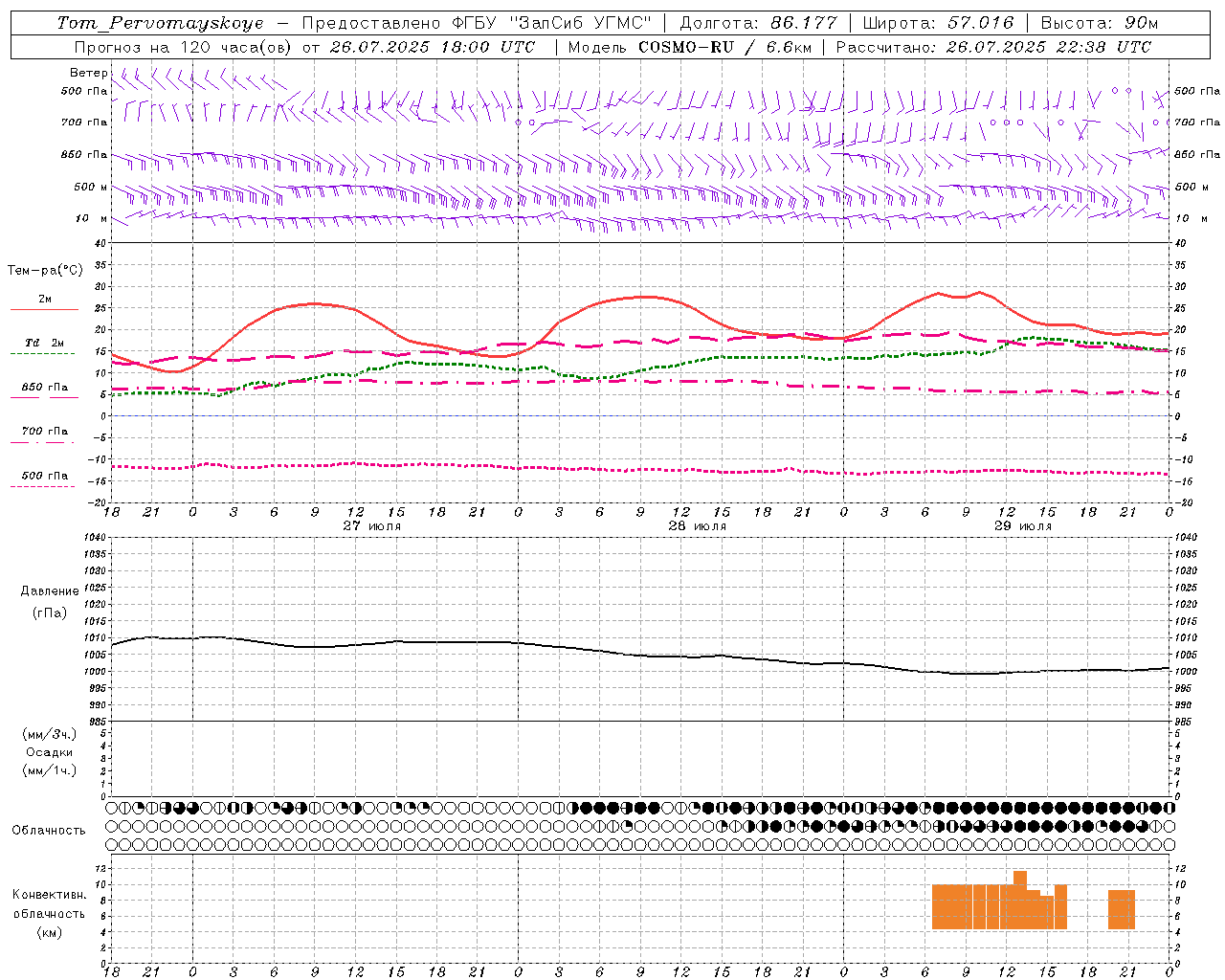The width and height of the screenshot is (1225, 980).
Task: Click the tallest orange convective cloud bar
Action: (x=1020, y=900)
